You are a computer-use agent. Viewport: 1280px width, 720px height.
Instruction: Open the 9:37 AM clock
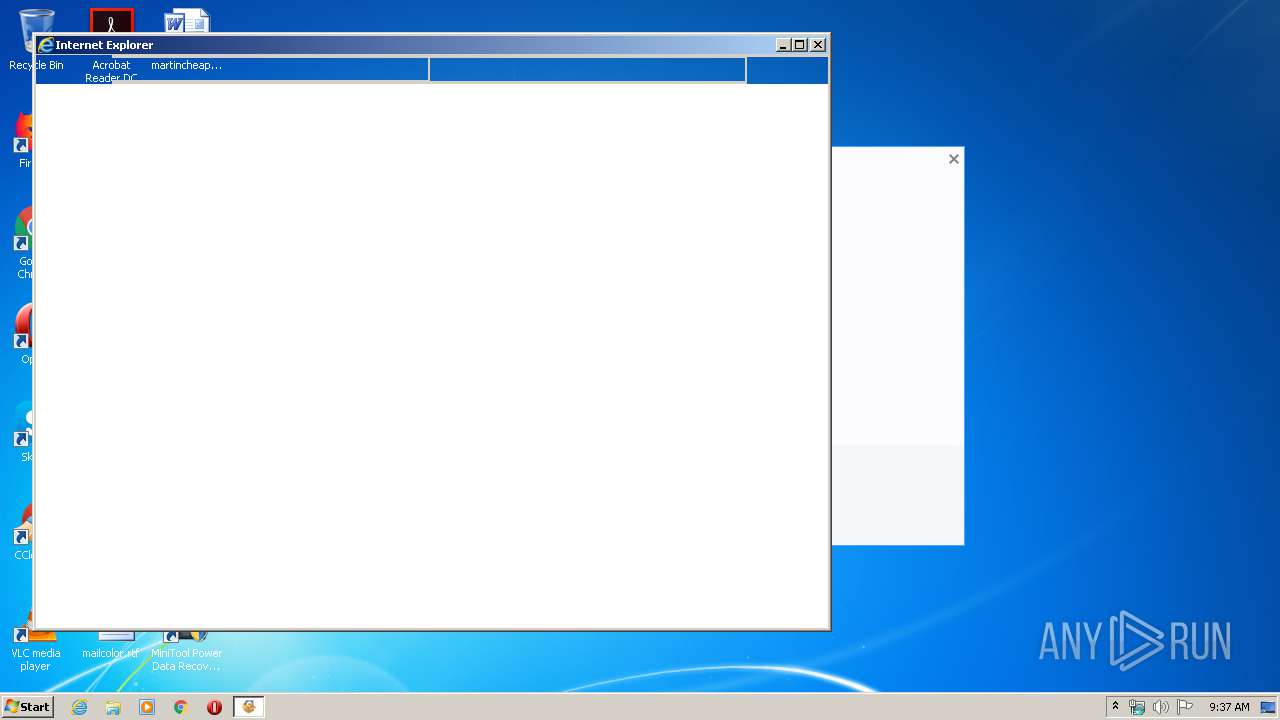click(x=1229, y=707)
